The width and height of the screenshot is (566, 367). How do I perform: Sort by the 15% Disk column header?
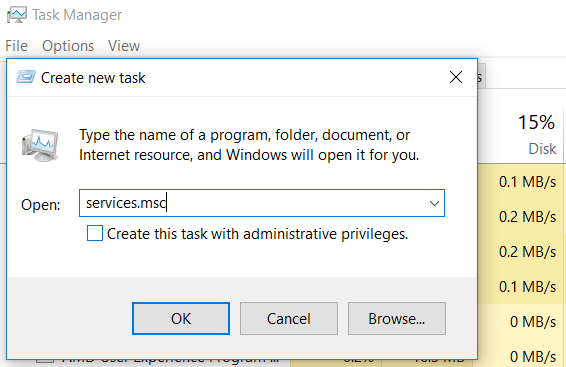pyautogui.click(x=537, y=134)
